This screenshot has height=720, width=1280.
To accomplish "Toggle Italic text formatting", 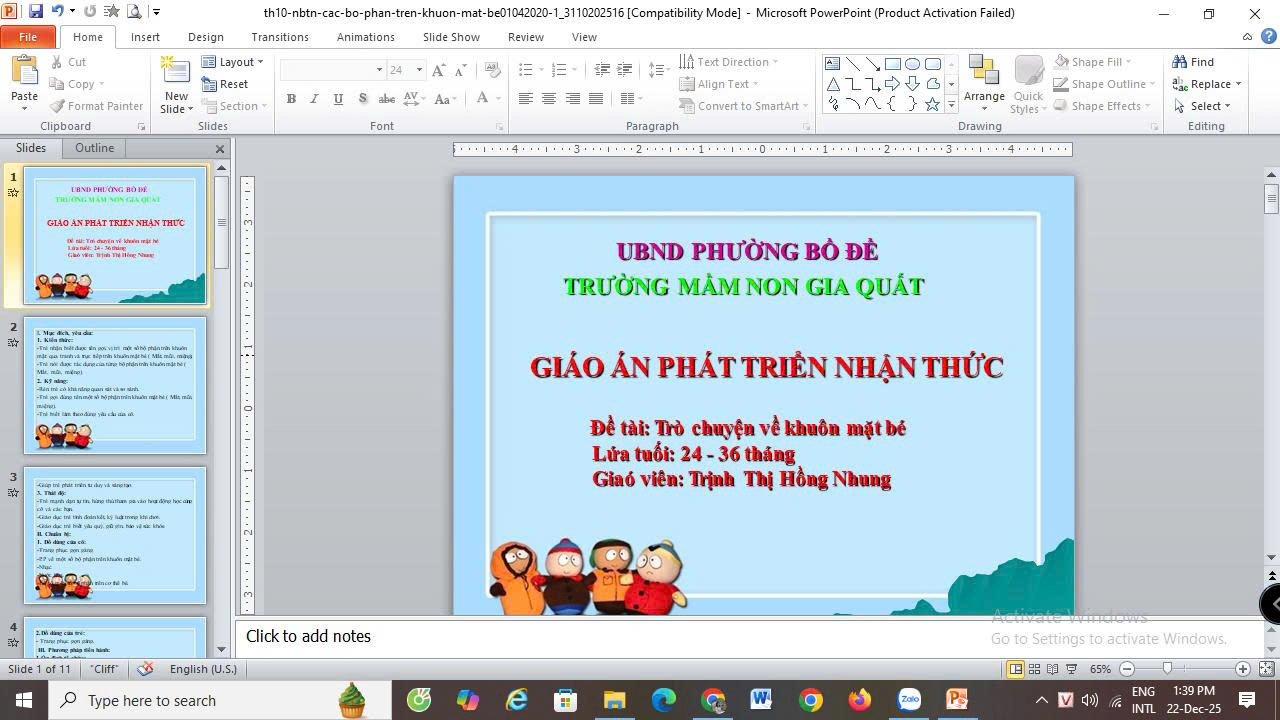I will pos(314,99).
